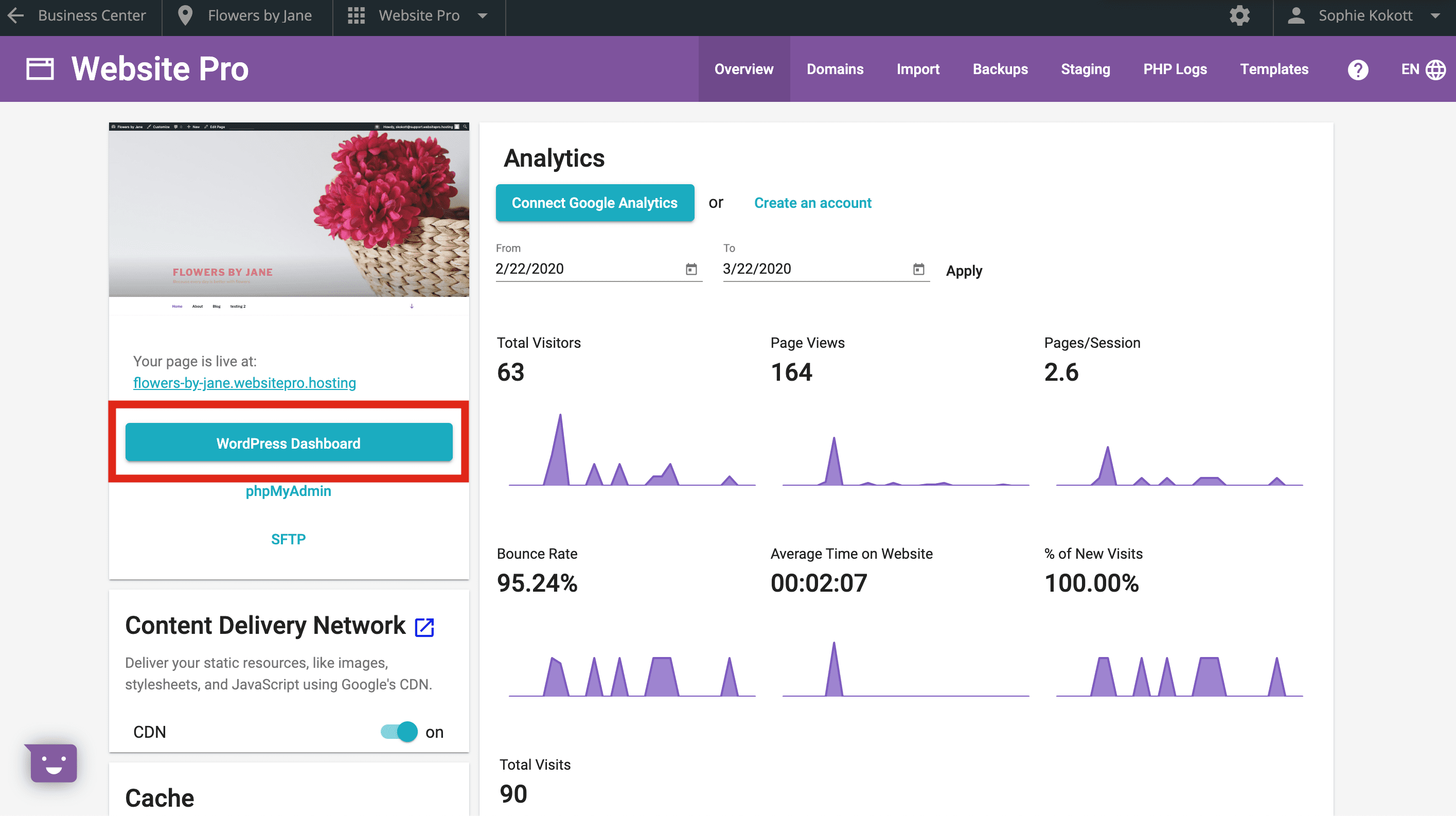
Task: Open the apps grid icon beside Website Pro
Action: pyautogui.click(x=356, y=15)
